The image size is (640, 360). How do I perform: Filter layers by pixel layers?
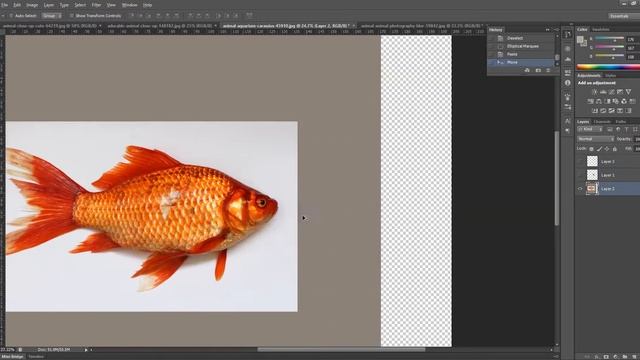609,129
